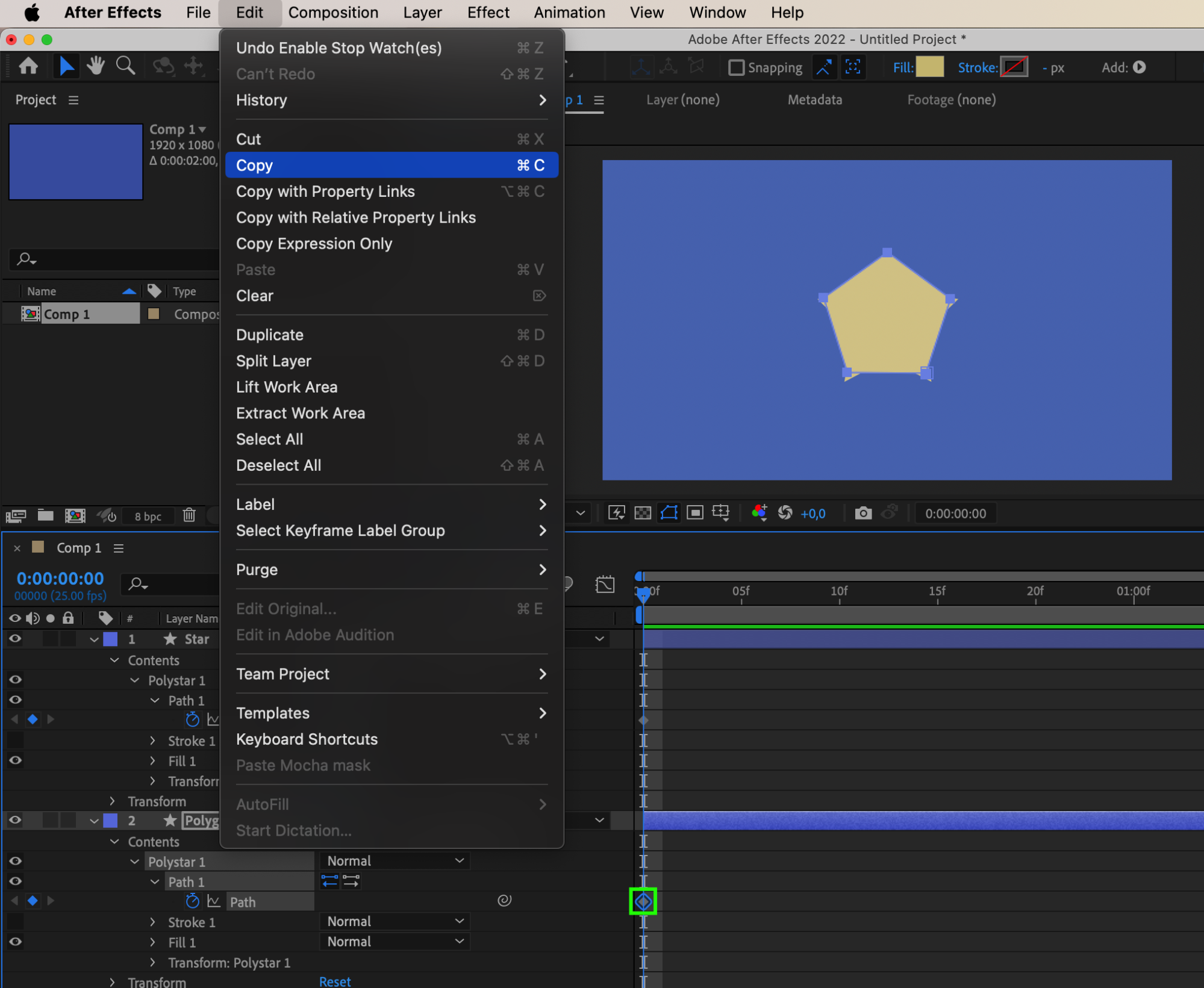This screenshot has width=1204, height=988.
Task: Hide the Star layer with its eye icon
Action: 15,639
